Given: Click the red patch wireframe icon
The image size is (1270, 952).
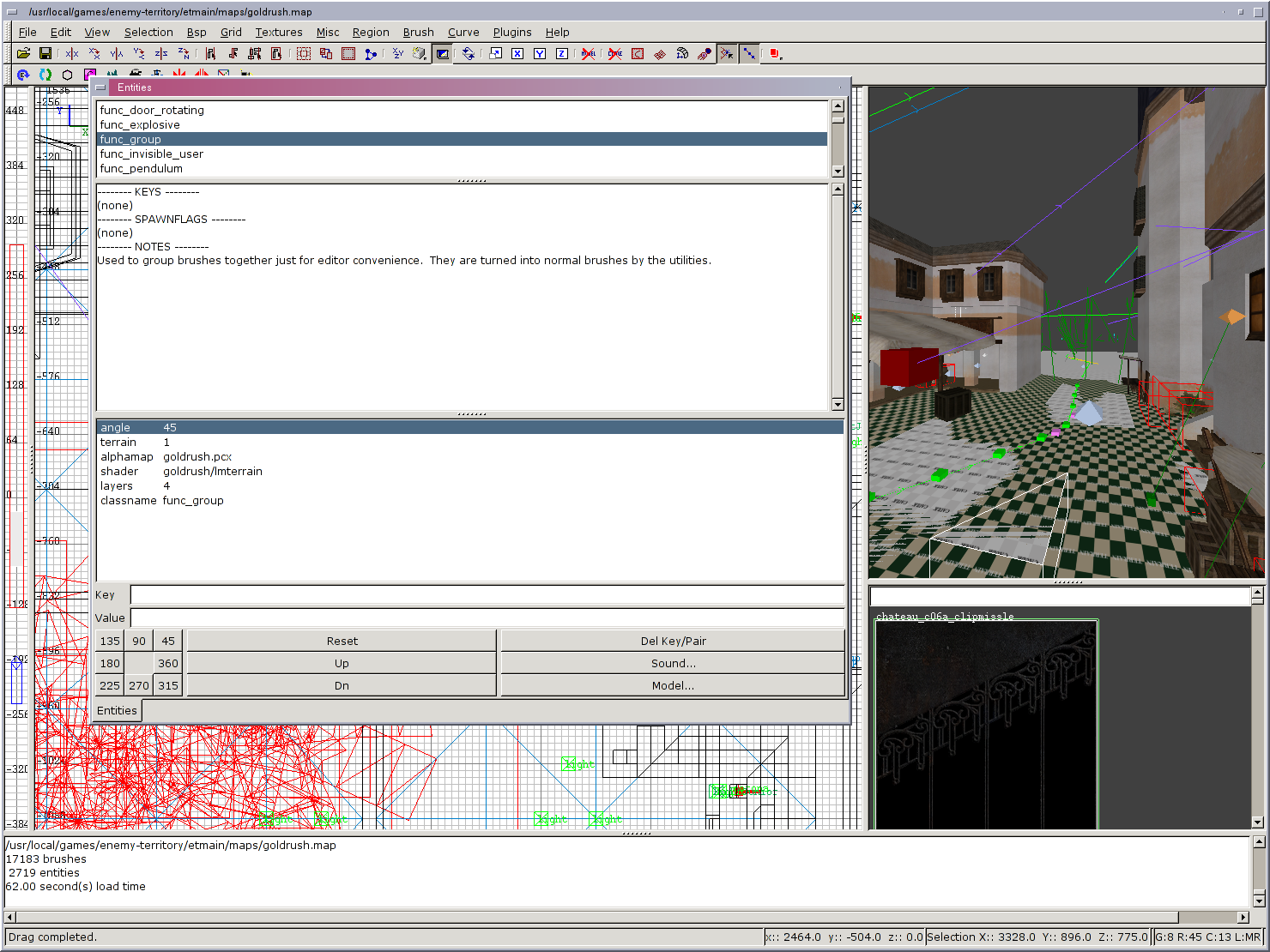Looking at the screenshot, I should pyautogui.click(x=660, y=53).
